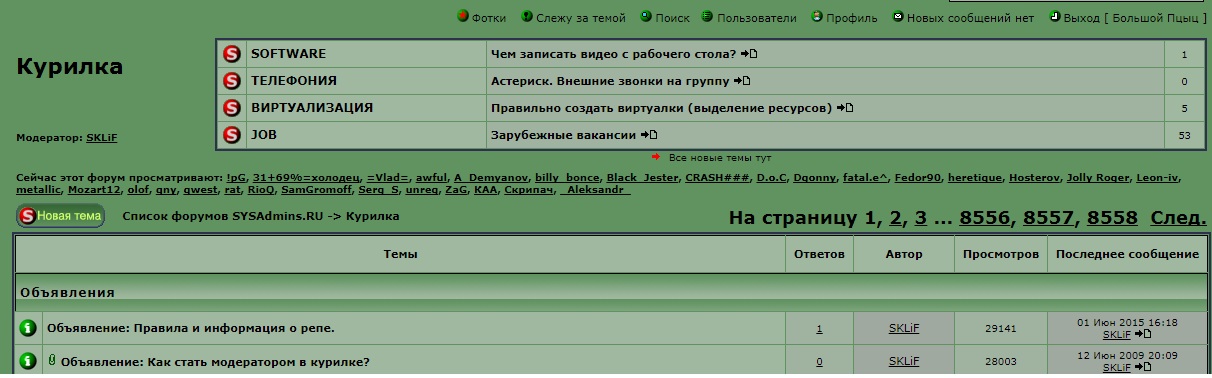Click paperclip icon in модератором announcement
The image size is (1212, 378).
coord(52,360)
